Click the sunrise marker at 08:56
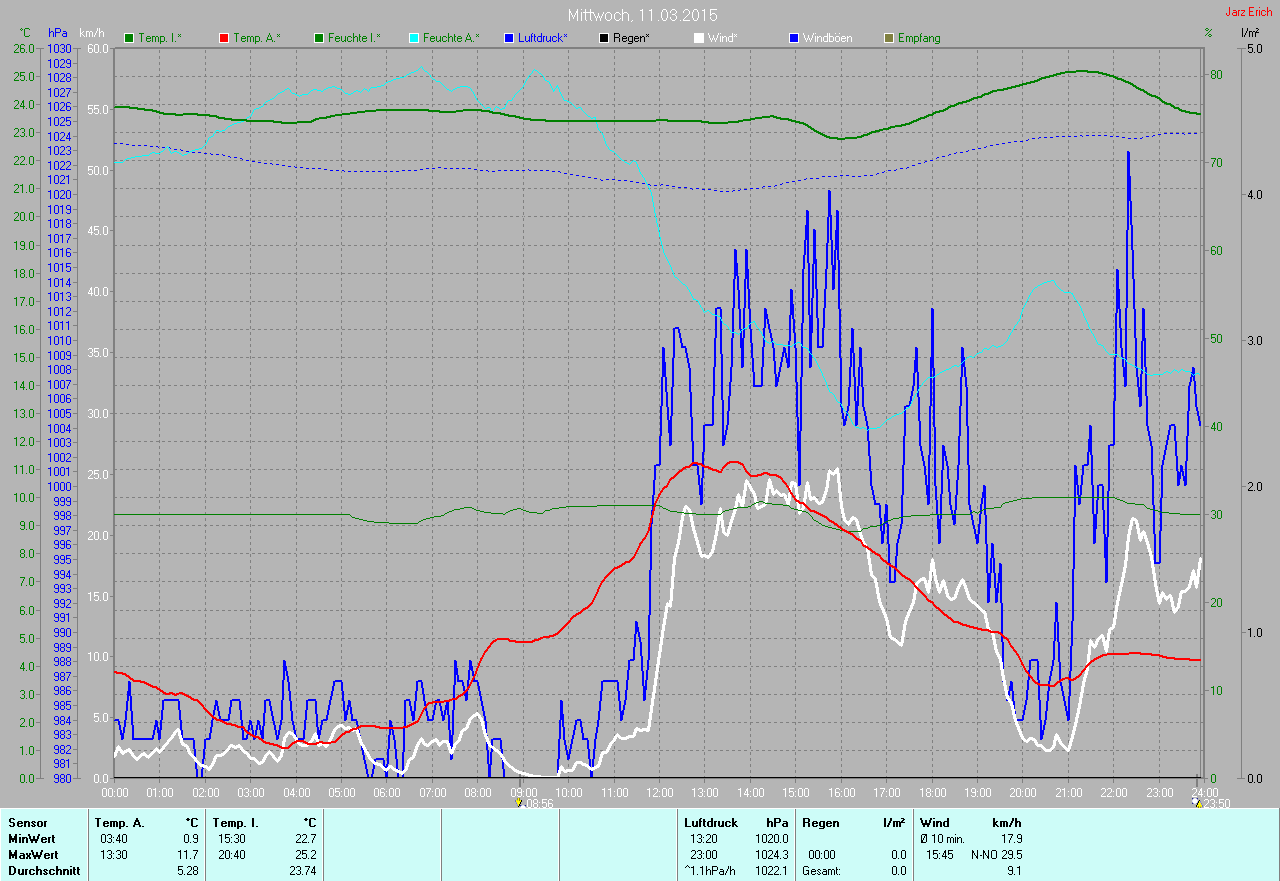This screenshot has height=881, width=1280. coord(517,802)
